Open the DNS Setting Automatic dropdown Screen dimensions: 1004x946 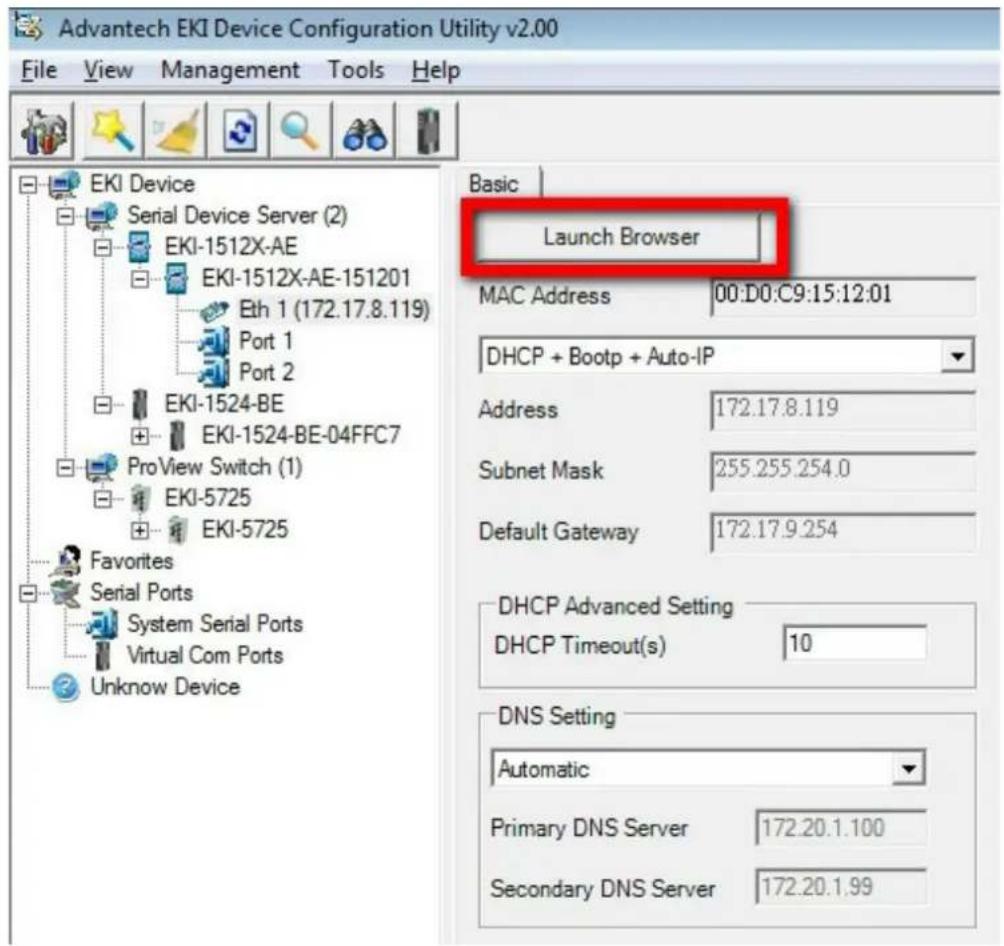click(x=908, y=769)
